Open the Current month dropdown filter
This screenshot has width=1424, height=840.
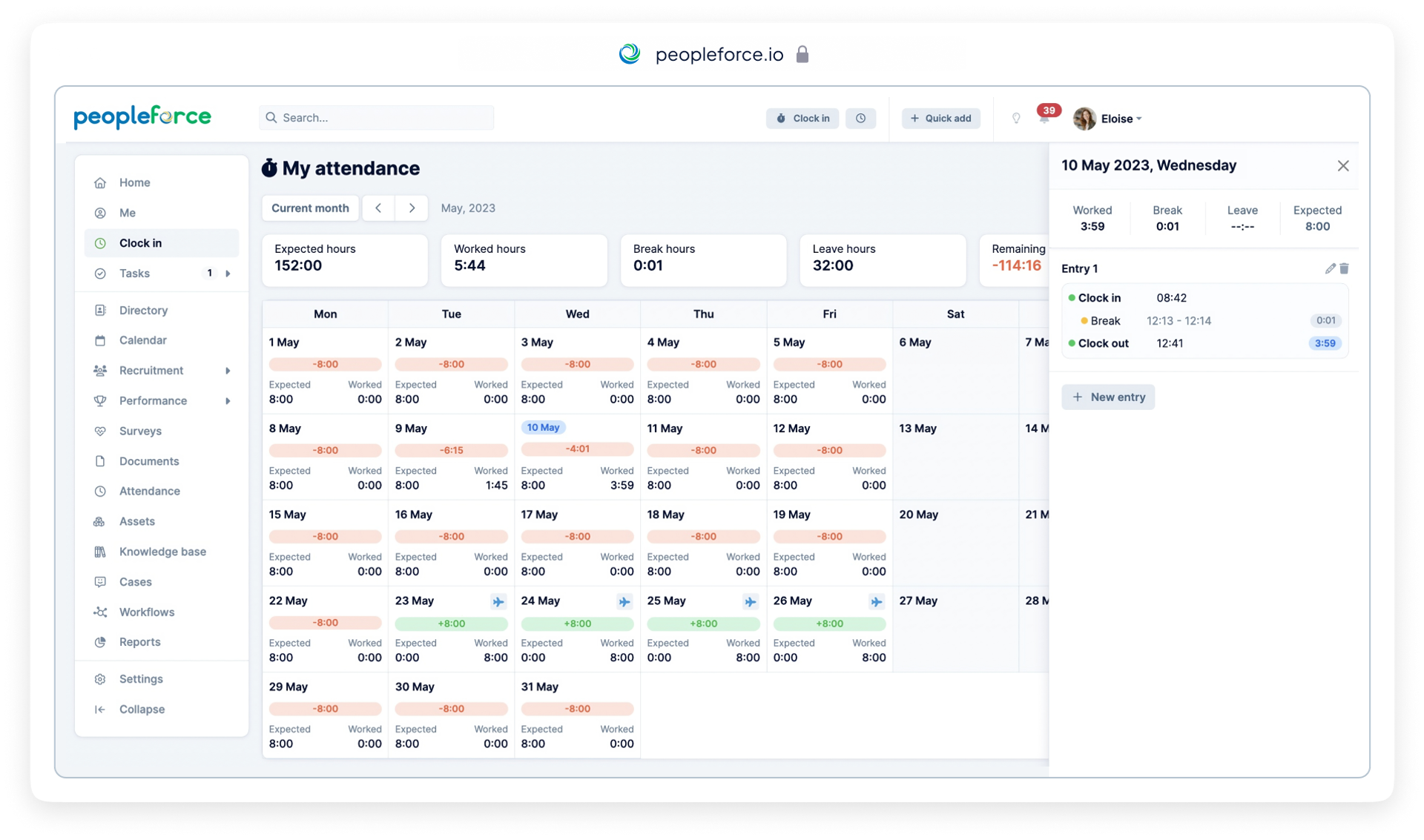pos(310,207)
